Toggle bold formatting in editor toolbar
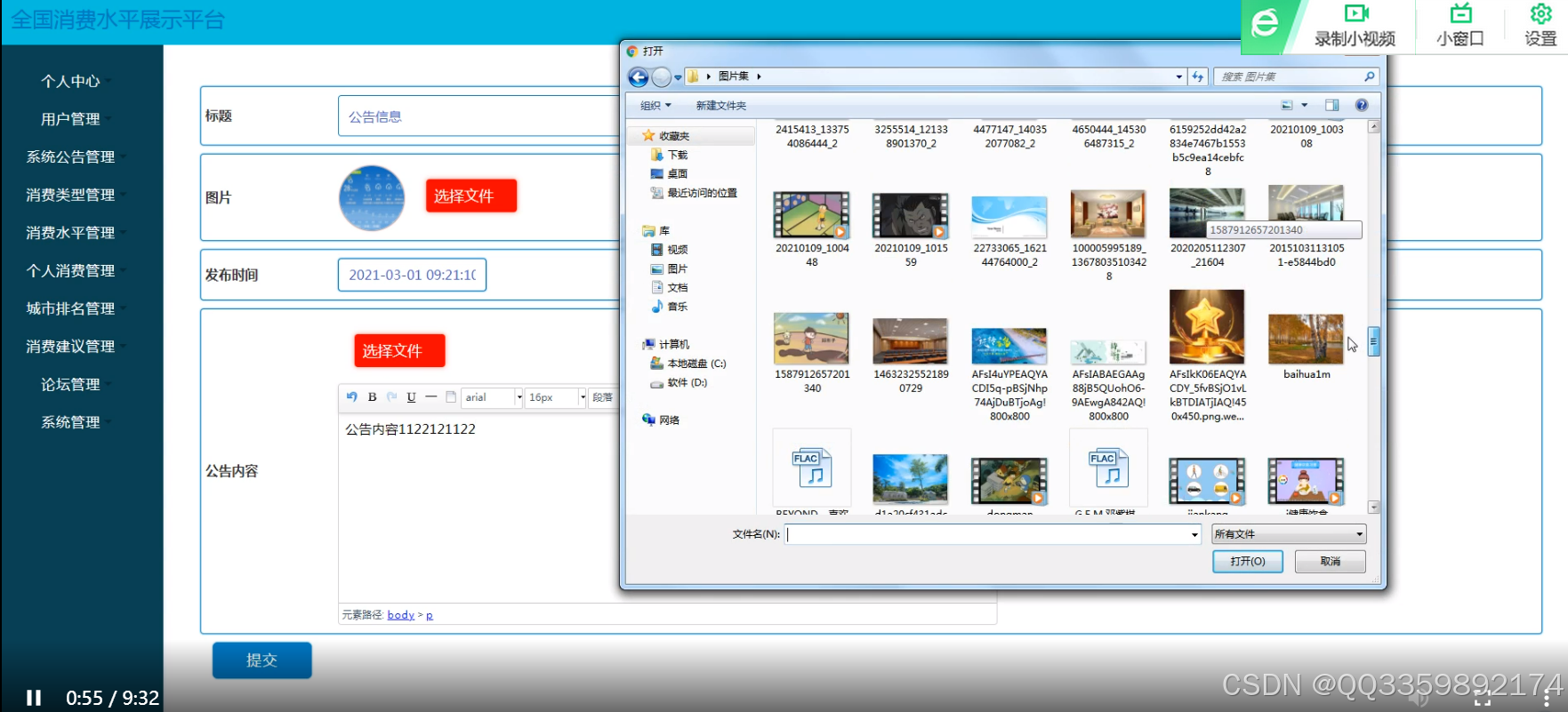 tap(372, 397)
